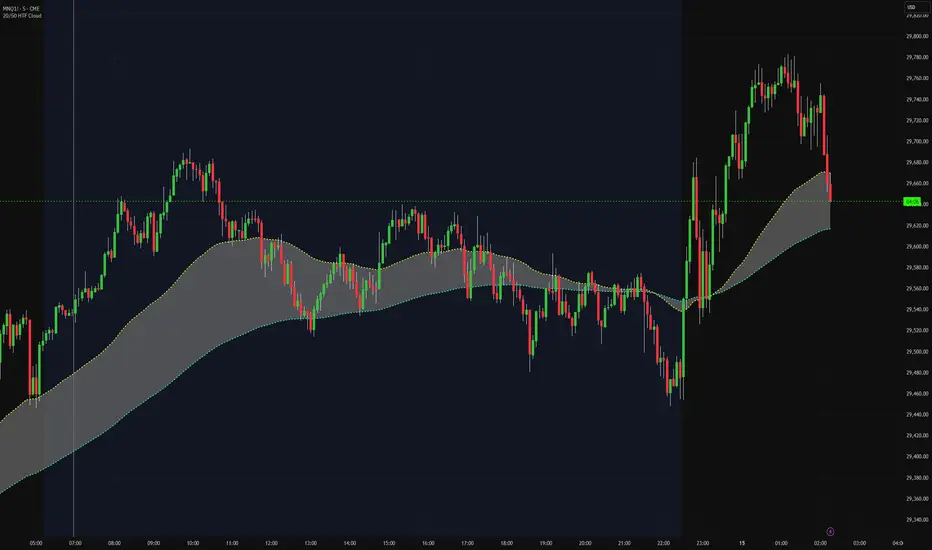The width and height of the screenshot is (932, 550).
Task: Click the 05:00 time axis label
Action: tap(36, 543)
